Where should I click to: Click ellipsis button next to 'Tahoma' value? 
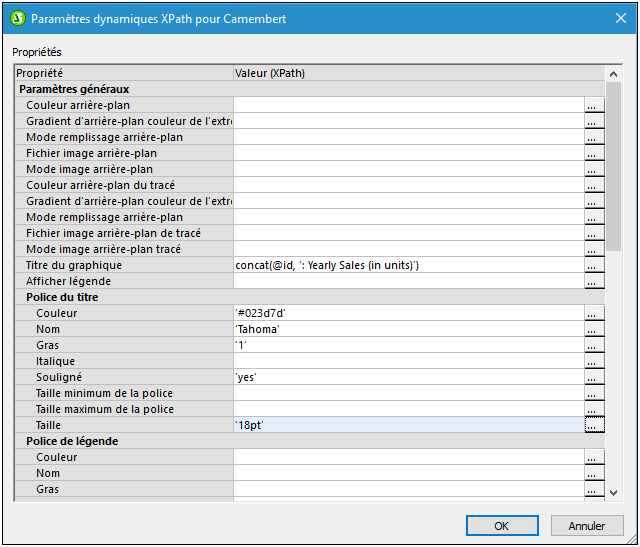594,329
